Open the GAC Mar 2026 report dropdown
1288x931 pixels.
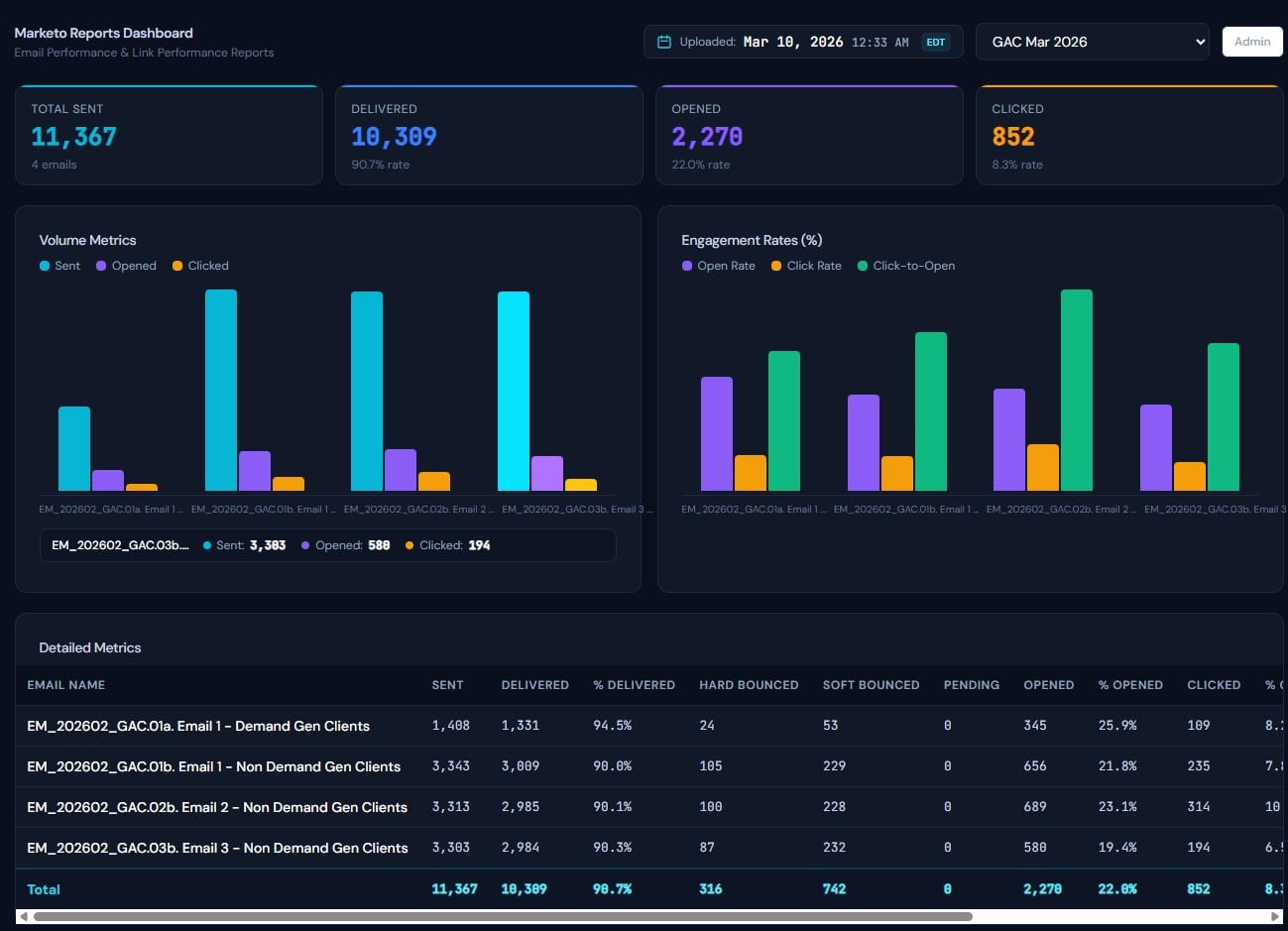pyautogui.click(x=1093, y=42)
